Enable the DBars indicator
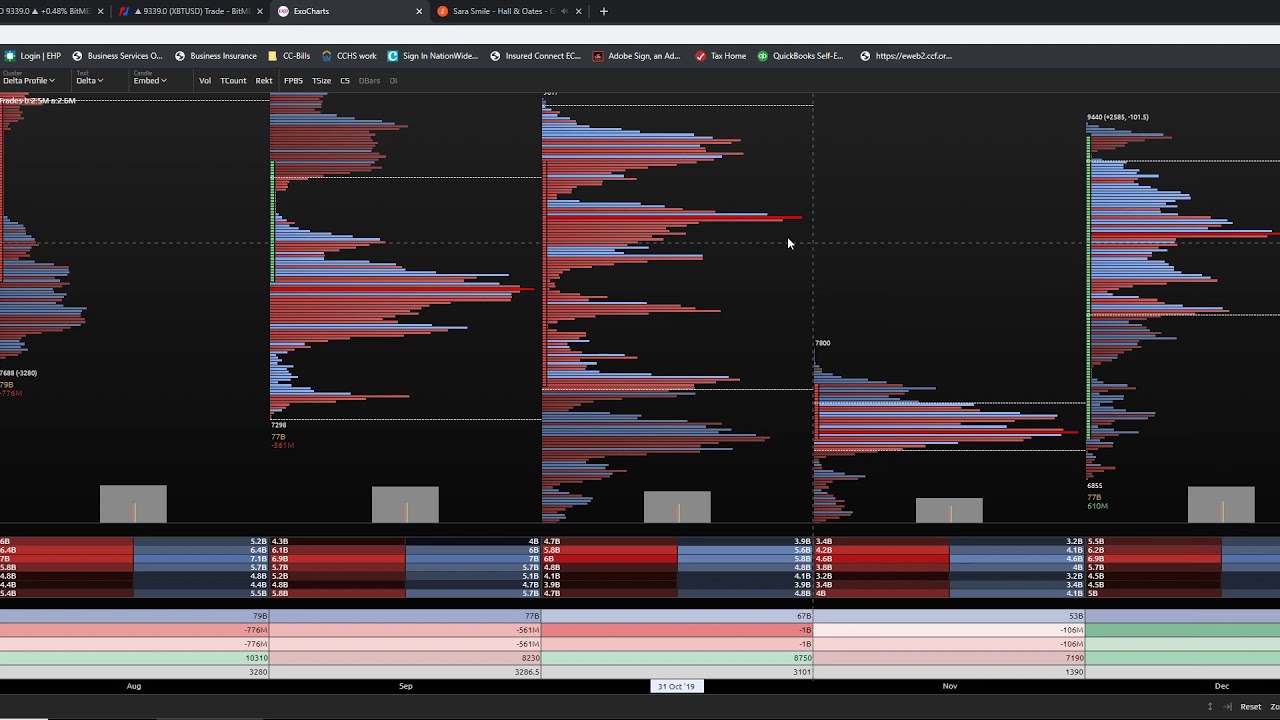 (x=369, y=80)
